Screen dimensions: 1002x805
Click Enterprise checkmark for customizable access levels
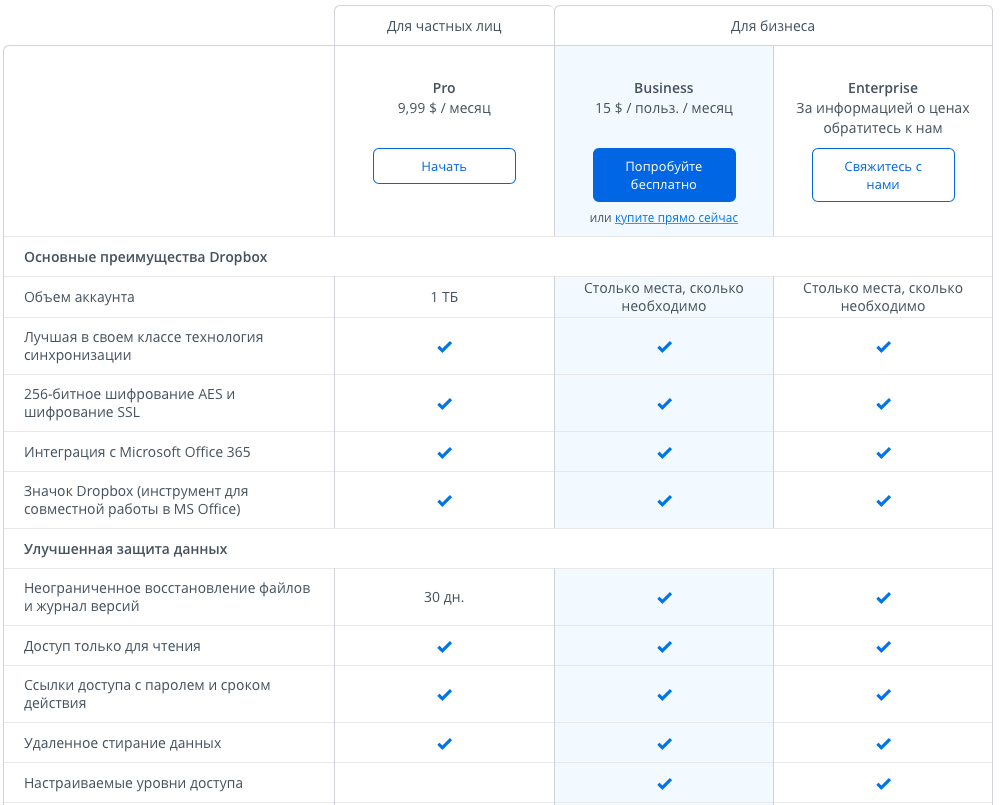click(883, 784)
